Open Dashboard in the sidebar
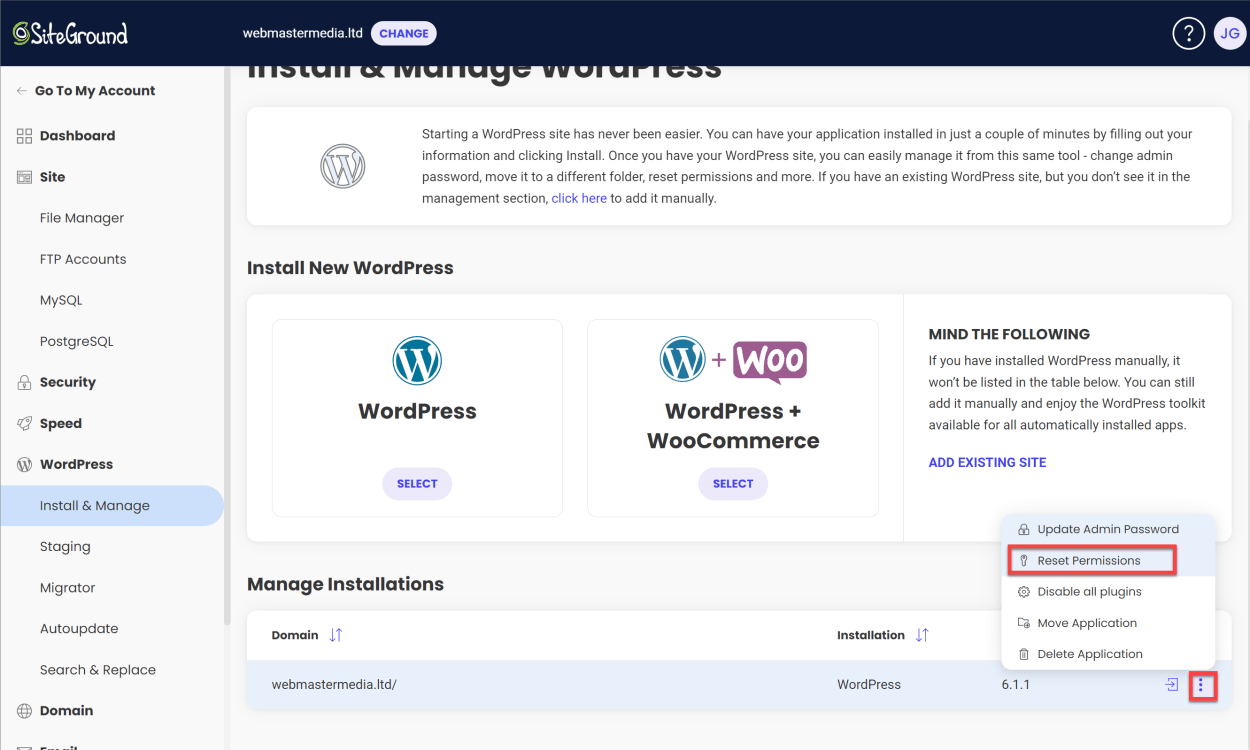Viewport: 1250px width, 750px height. (77, 136)
